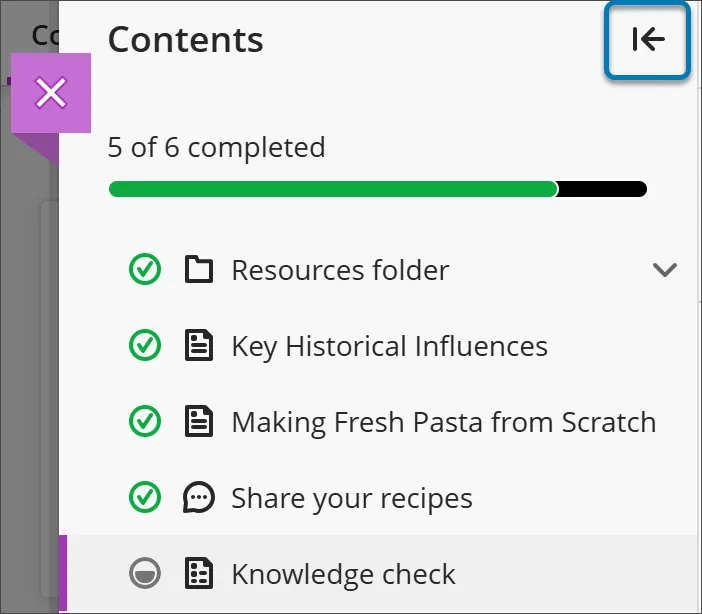This screenshot has height=614, width=702.
Task: Click the Key Historical Influences completed checkmark
Action: (145, 346)
